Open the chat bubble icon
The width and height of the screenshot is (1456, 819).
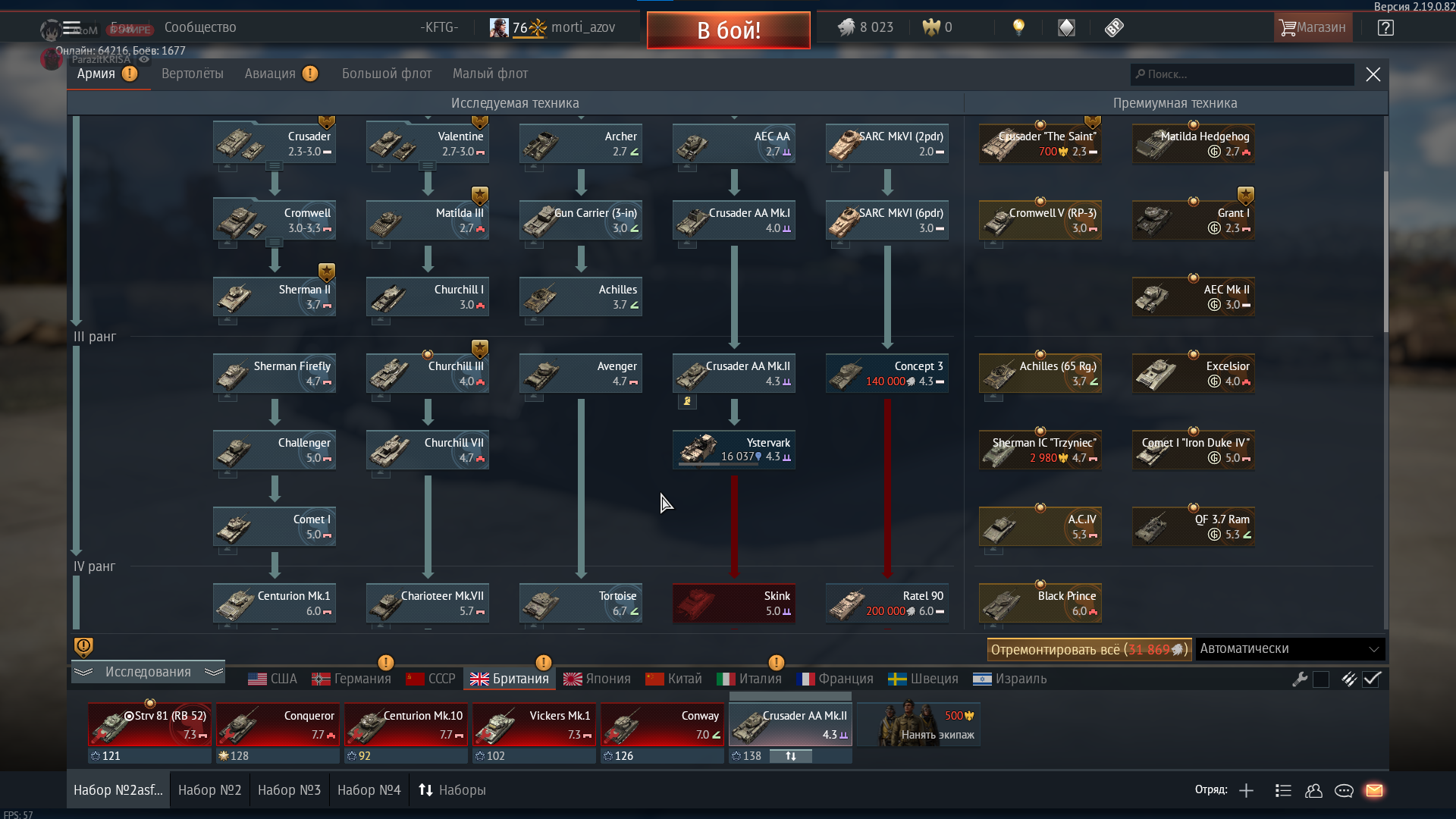[1344, 791]
